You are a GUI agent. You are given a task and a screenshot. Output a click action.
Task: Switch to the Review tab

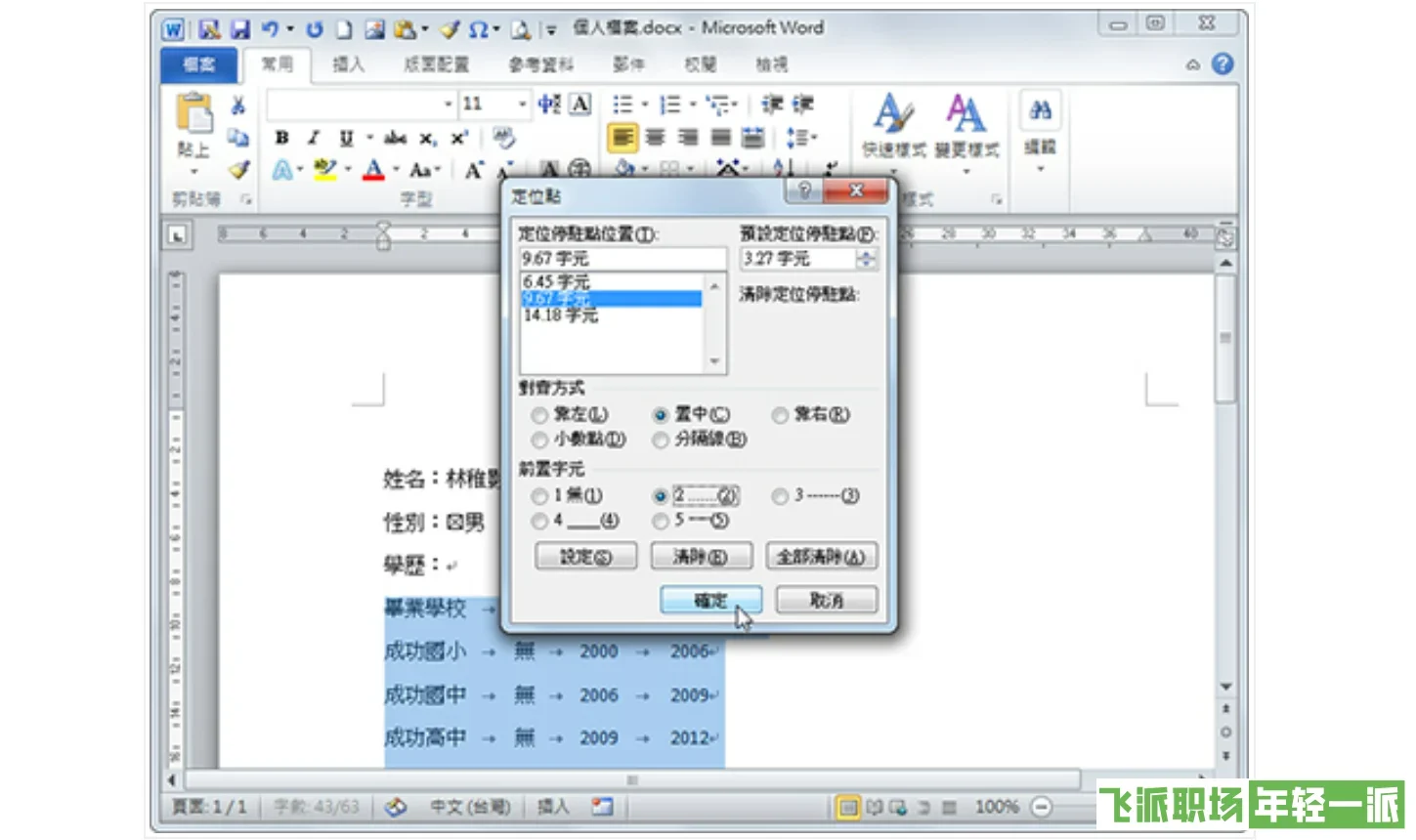click(x=701, y=64)
